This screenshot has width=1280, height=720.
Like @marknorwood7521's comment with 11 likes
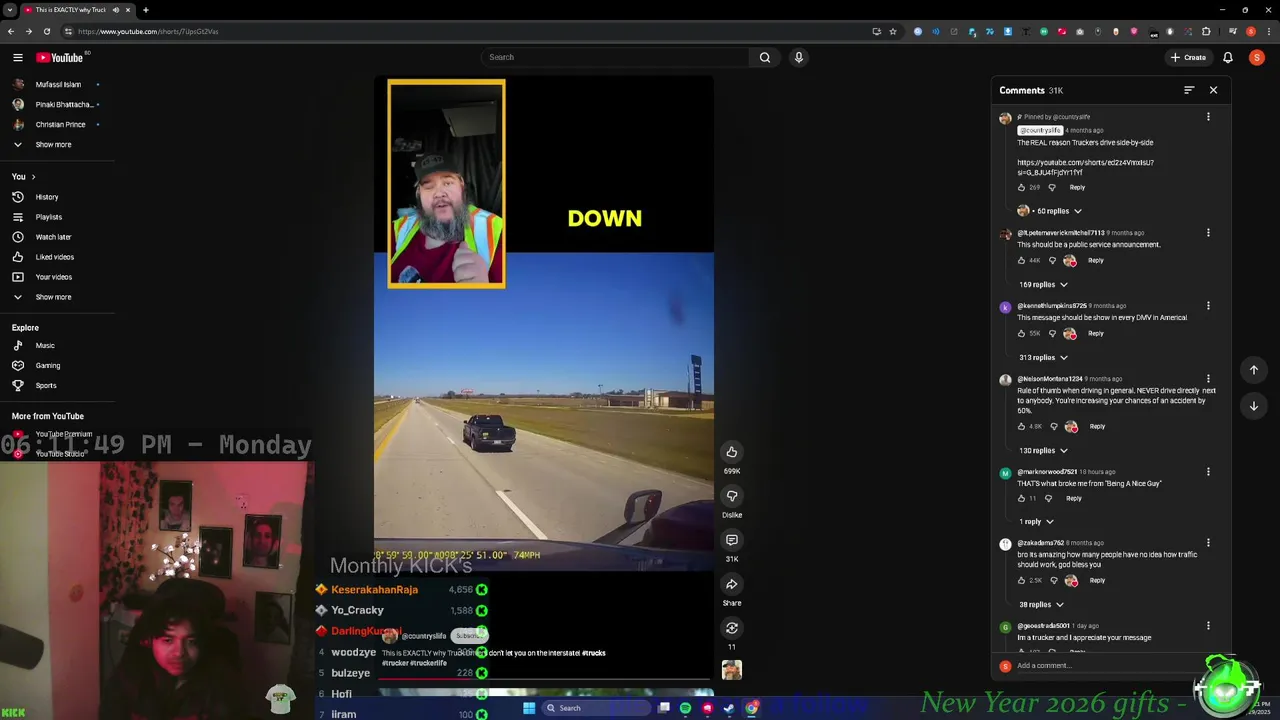1021,498
